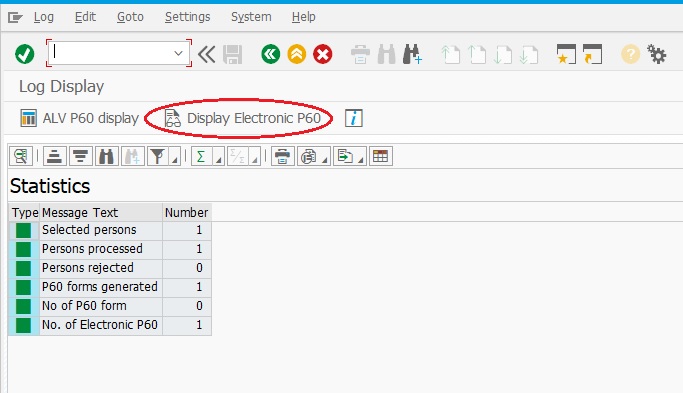683x393 pixels.
Task: Open the session menu icon left of Log
Action: click(15, 17)
